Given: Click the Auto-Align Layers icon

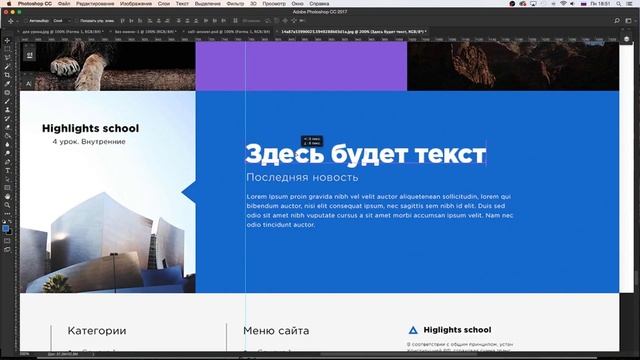Looking at the screenshot, I should tap(235, 20).
